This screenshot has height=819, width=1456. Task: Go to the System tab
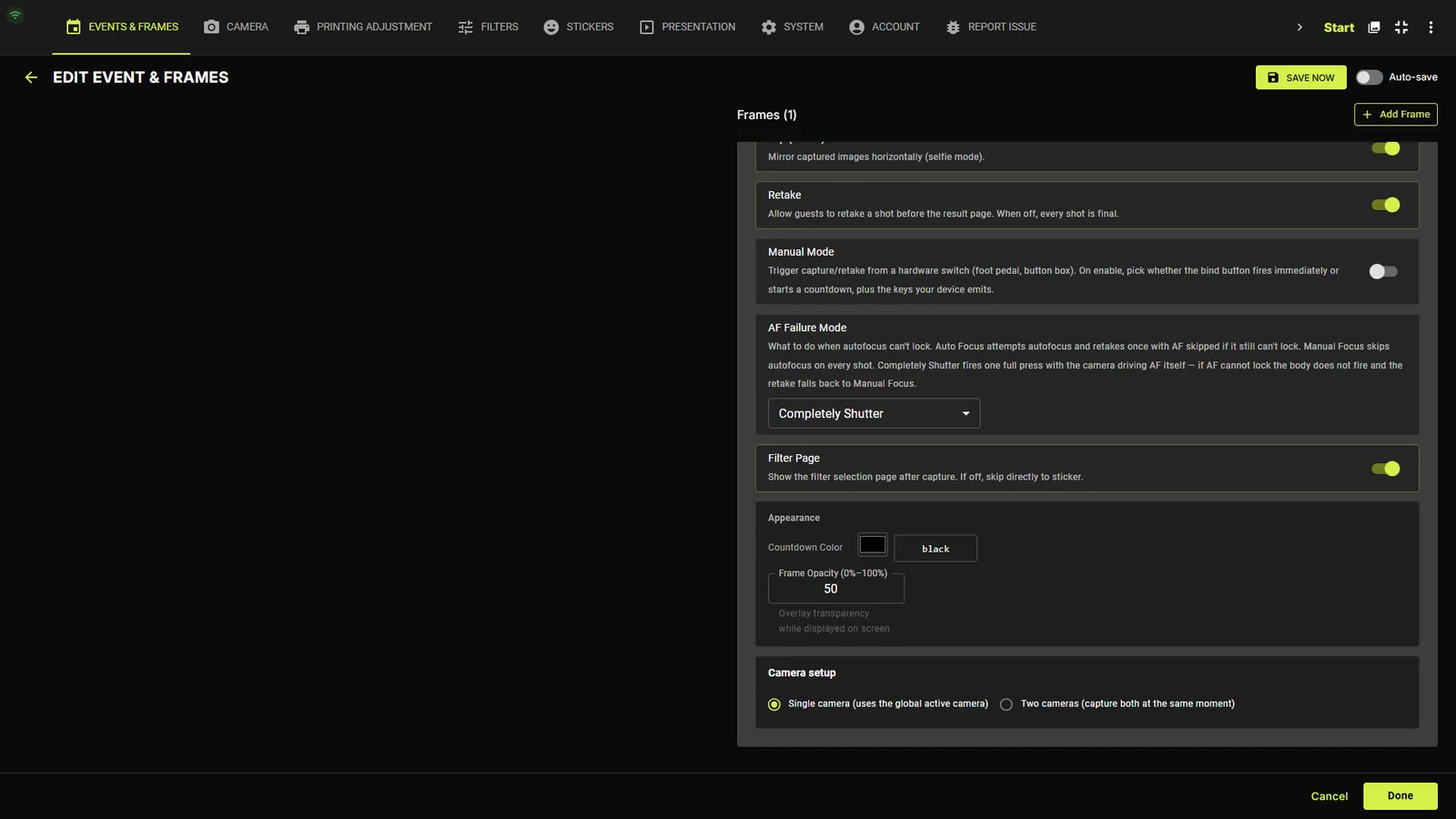(793, 27)
